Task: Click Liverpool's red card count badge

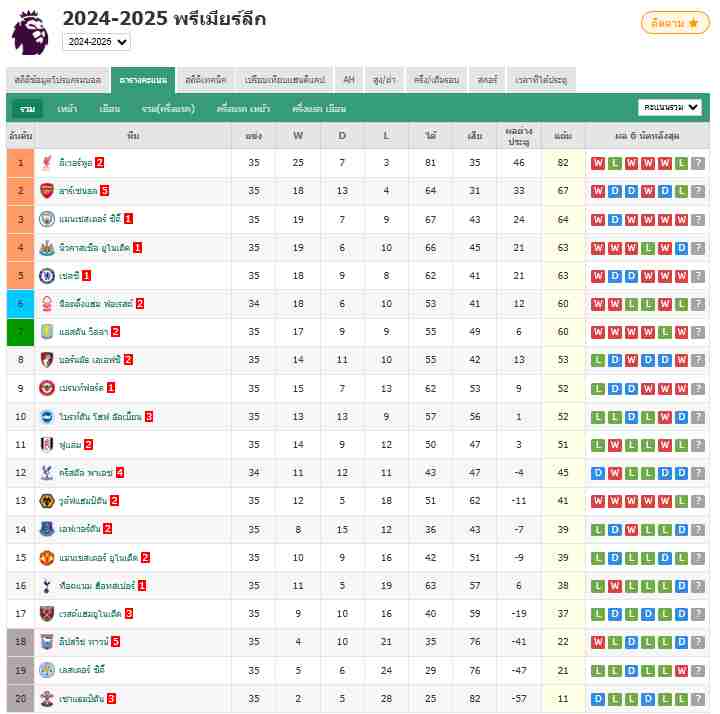Action: coord(100,163)
